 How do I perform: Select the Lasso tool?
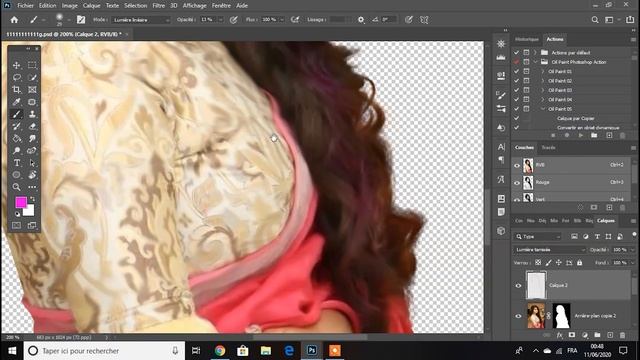16,78
